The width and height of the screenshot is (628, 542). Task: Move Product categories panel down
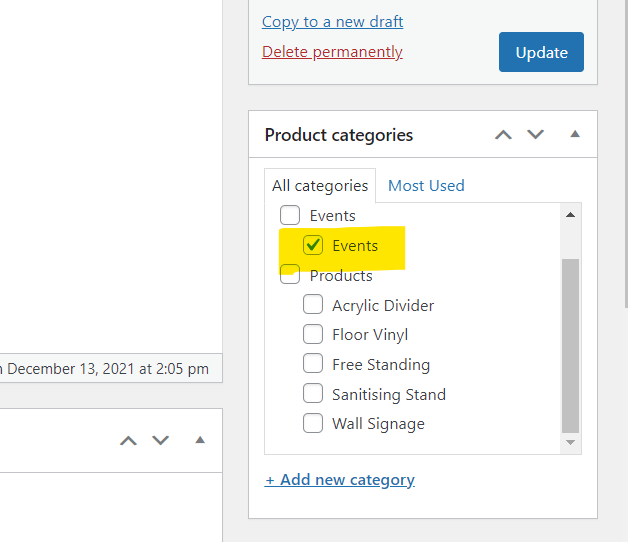coord(536,135)
